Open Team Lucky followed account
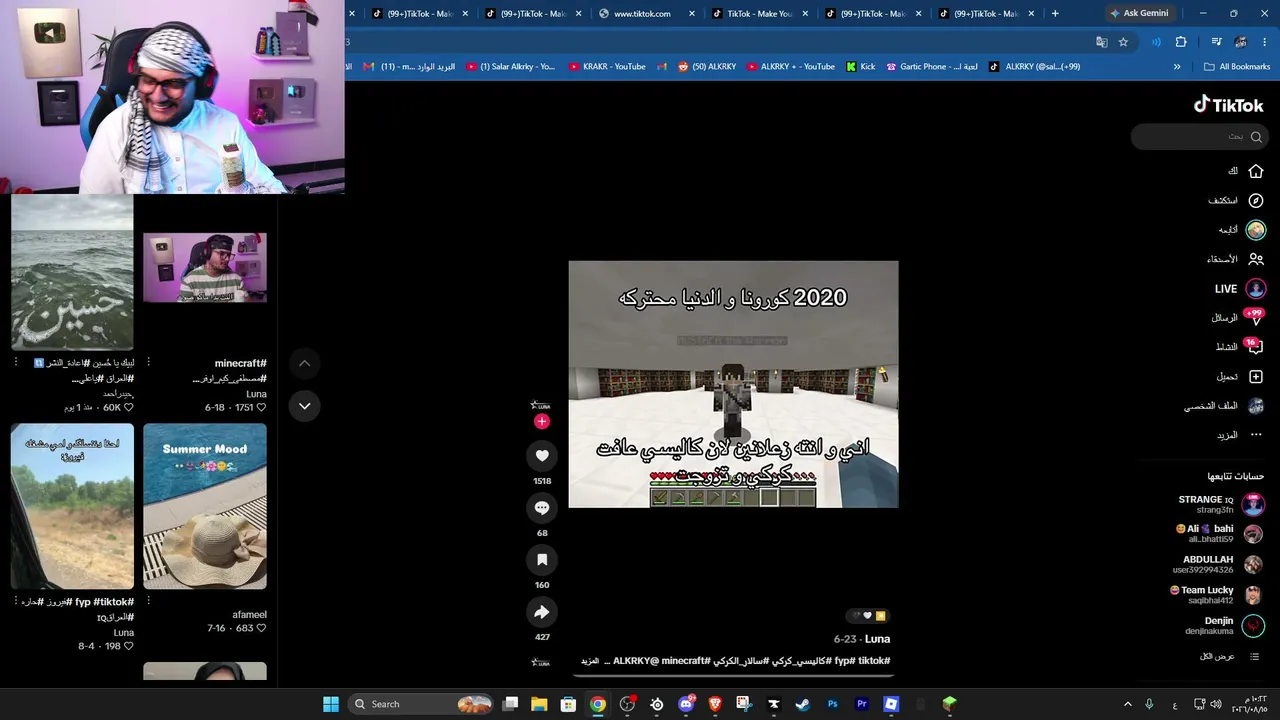The height and width of the screenshot is (720, 1280). pos(1217,595)
